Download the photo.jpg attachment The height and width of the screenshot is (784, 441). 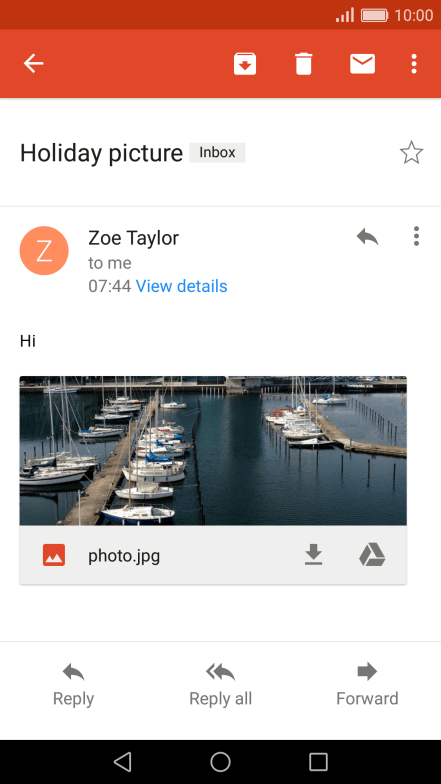pyautogui.click(x=314, y=555)
